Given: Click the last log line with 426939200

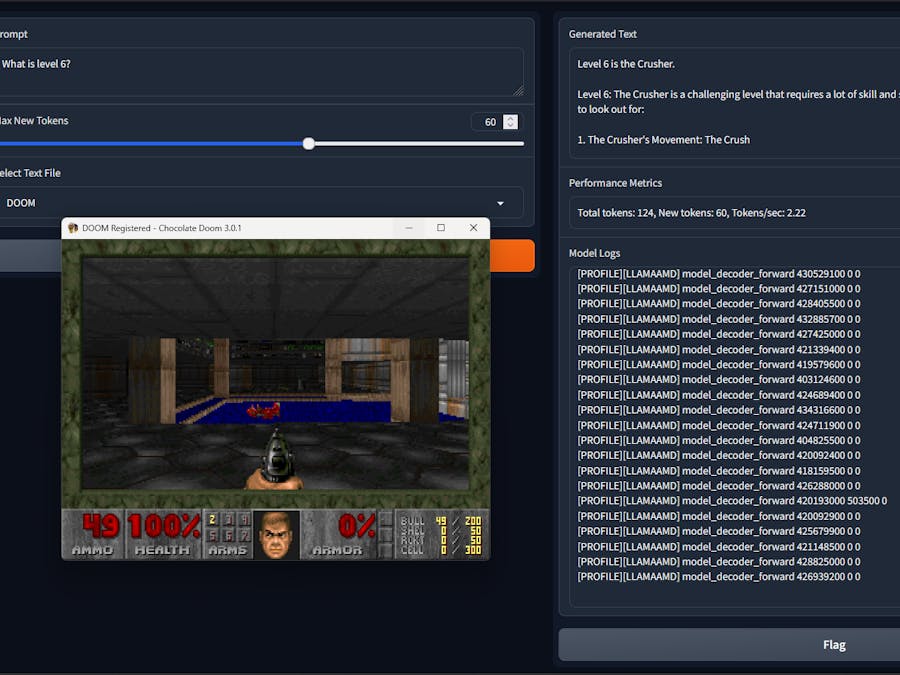Looking at the screenshot, I should click(x=719, y=577).
